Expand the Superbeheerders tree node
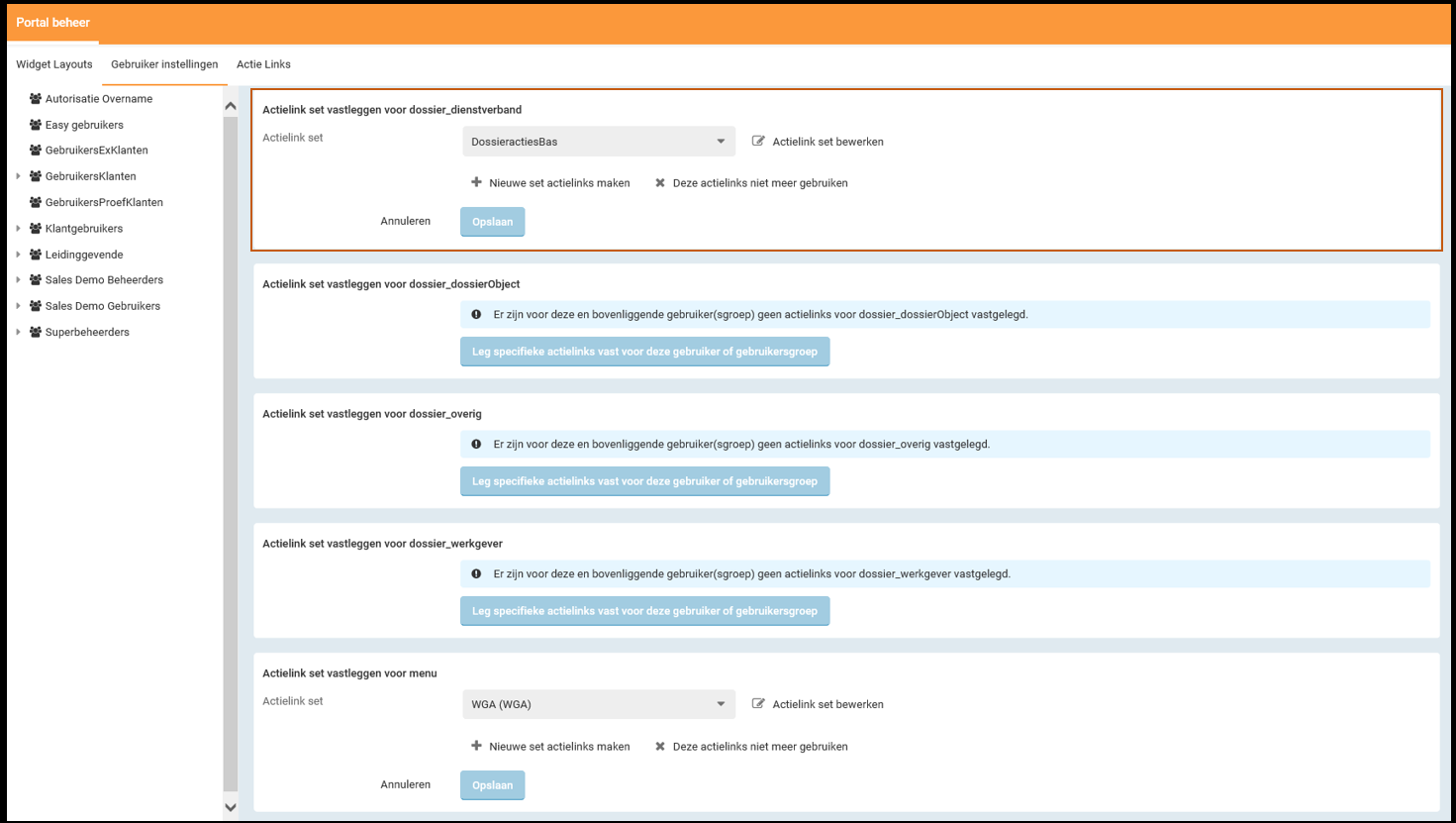The image size is (1456, 823). (x=18, y=332)
